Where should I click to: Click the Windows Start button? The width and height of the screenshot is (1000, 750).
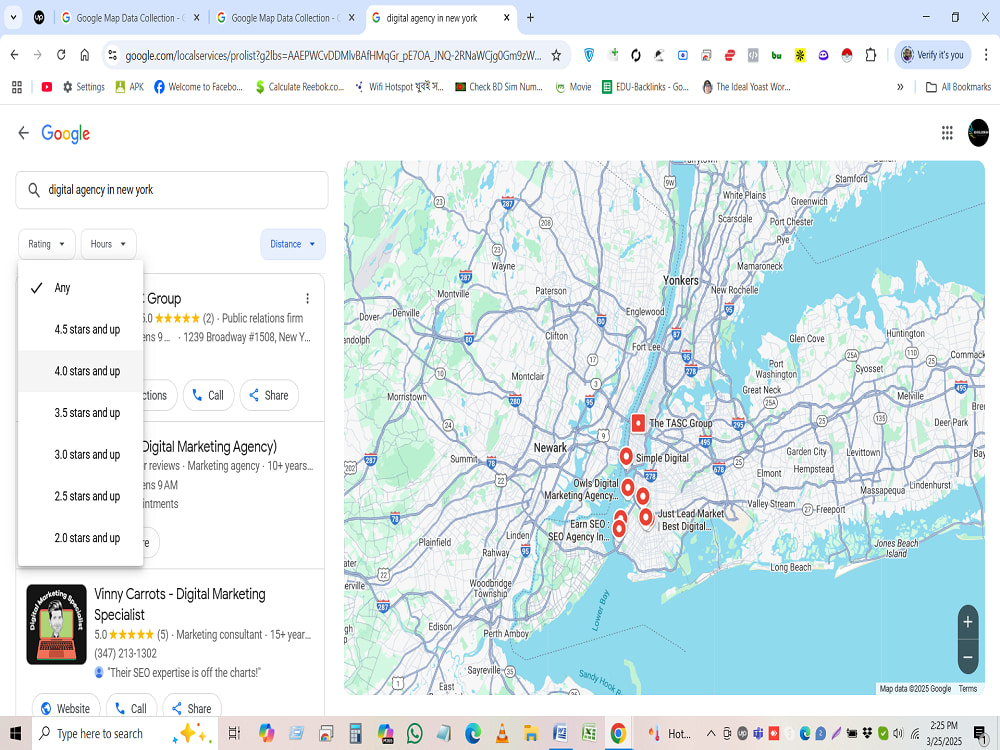pyautogui.click(x=15, y=733)
